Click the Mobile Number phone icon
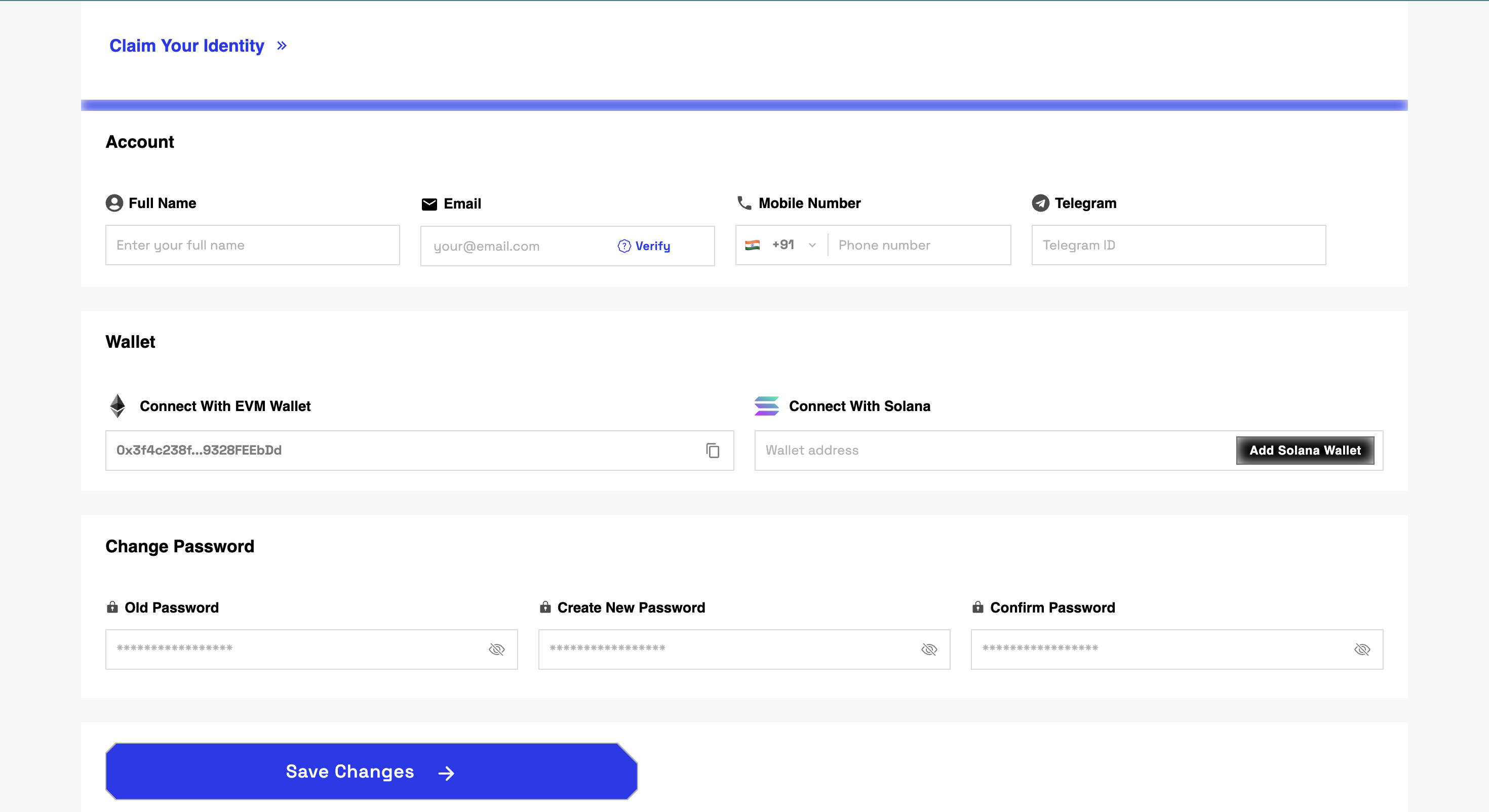 [x=745, y=203]
